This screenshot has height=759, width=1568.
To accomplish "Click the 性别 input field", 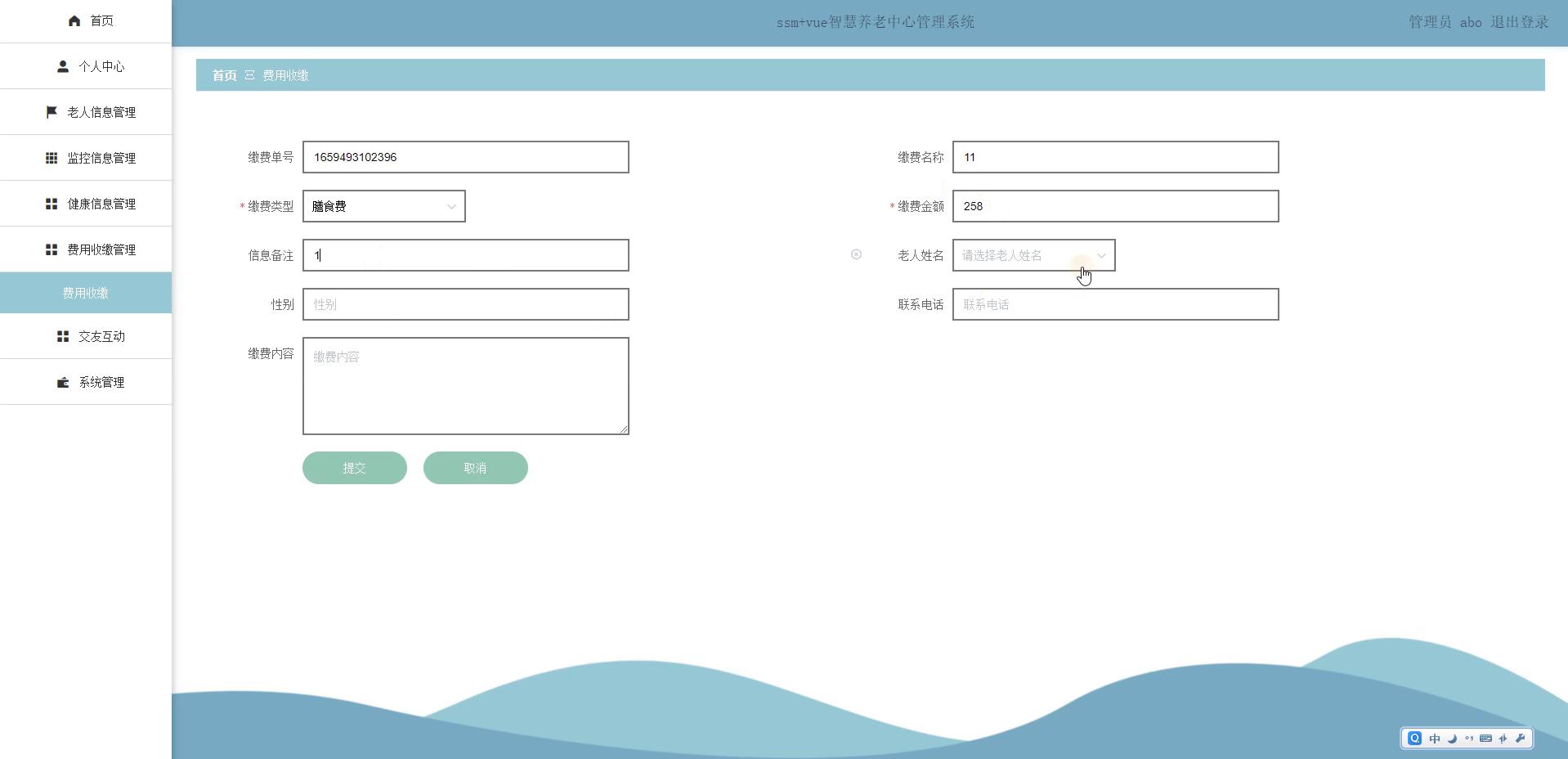I will tap(466, 304).
